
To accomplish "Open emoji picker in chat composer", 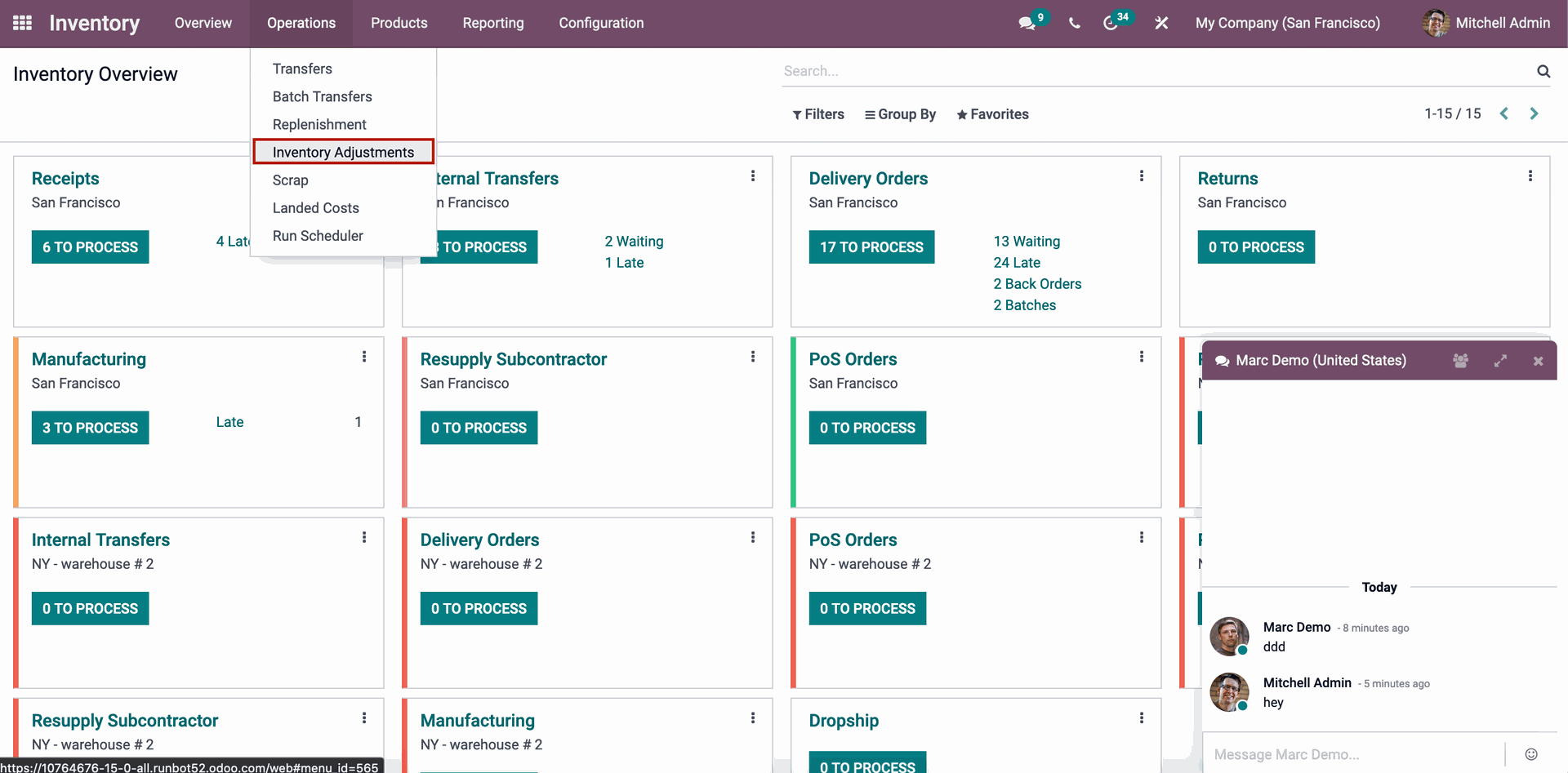I will 1531,754.
